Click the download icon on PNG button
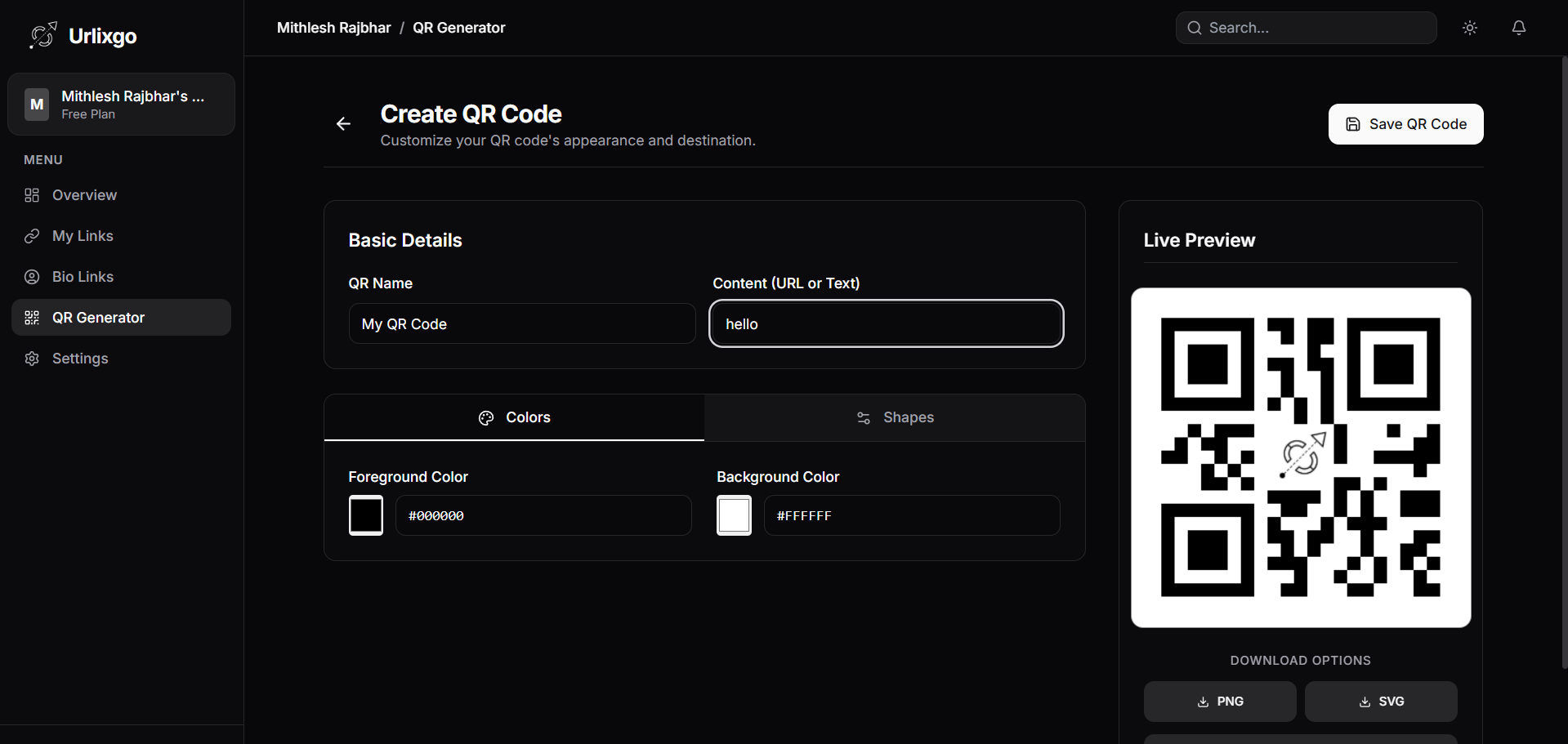Viewport: 1568px width, 744px height. (x=1203, y=702)
